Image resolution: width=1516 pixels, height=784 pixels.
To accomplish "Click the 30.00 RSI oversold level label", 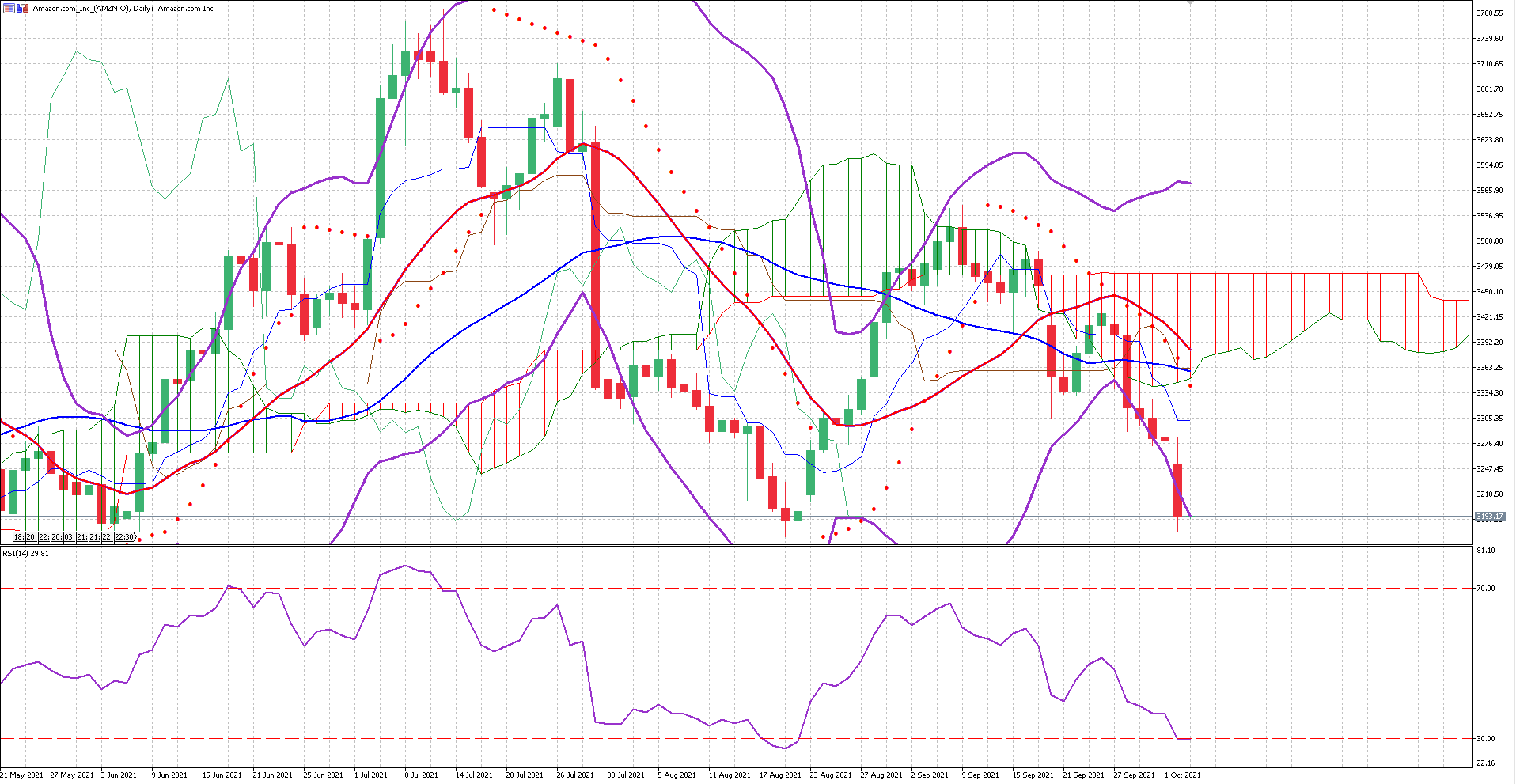I will click(1486, 739).
